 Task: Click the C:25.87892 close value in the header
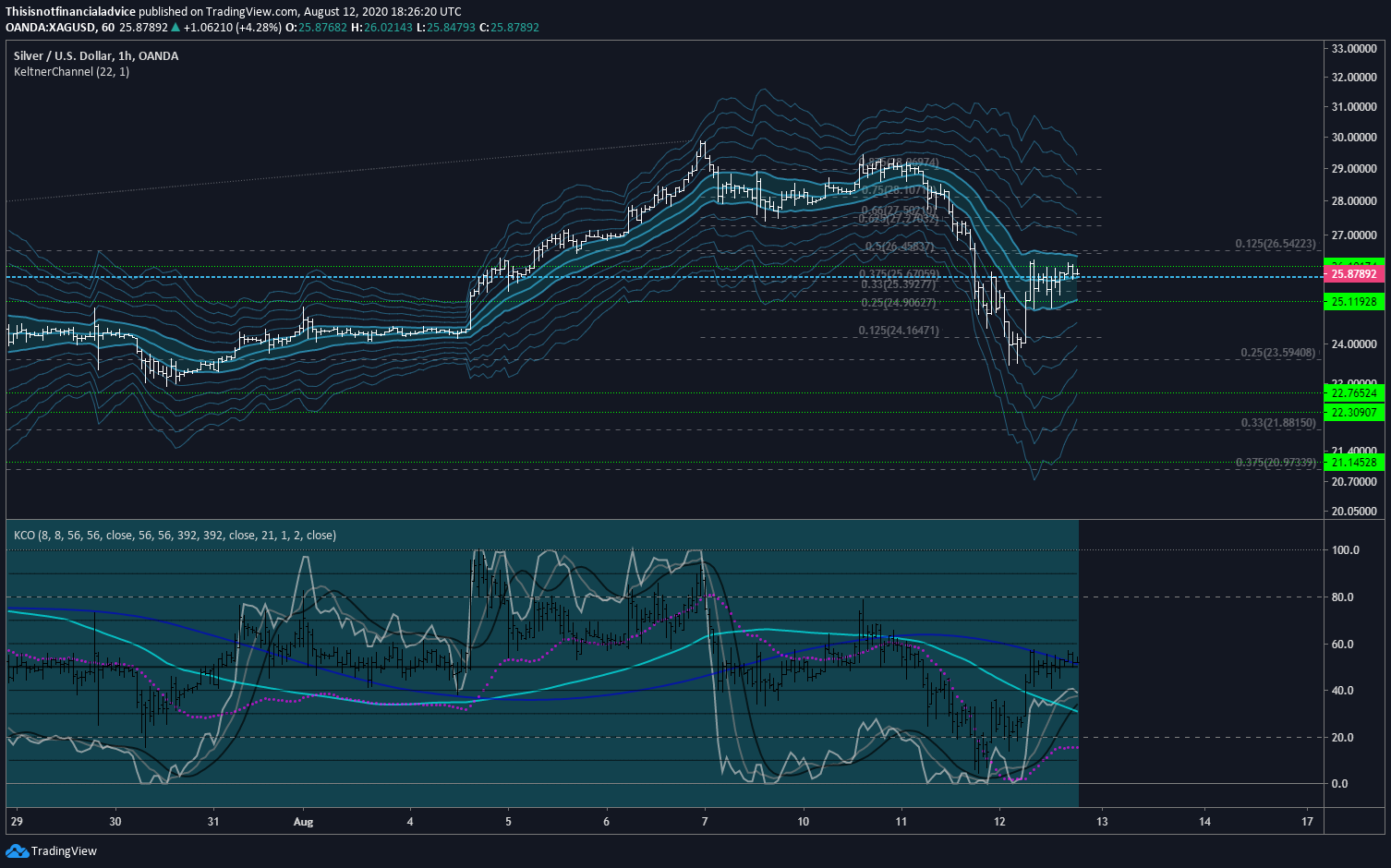[509, 28]
